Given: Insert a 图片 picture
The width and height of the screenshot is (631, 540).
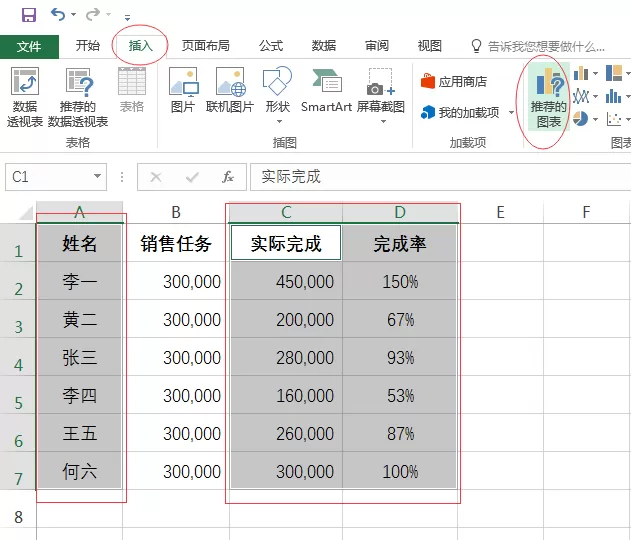Looking at the screenshot, I should 183,90.
